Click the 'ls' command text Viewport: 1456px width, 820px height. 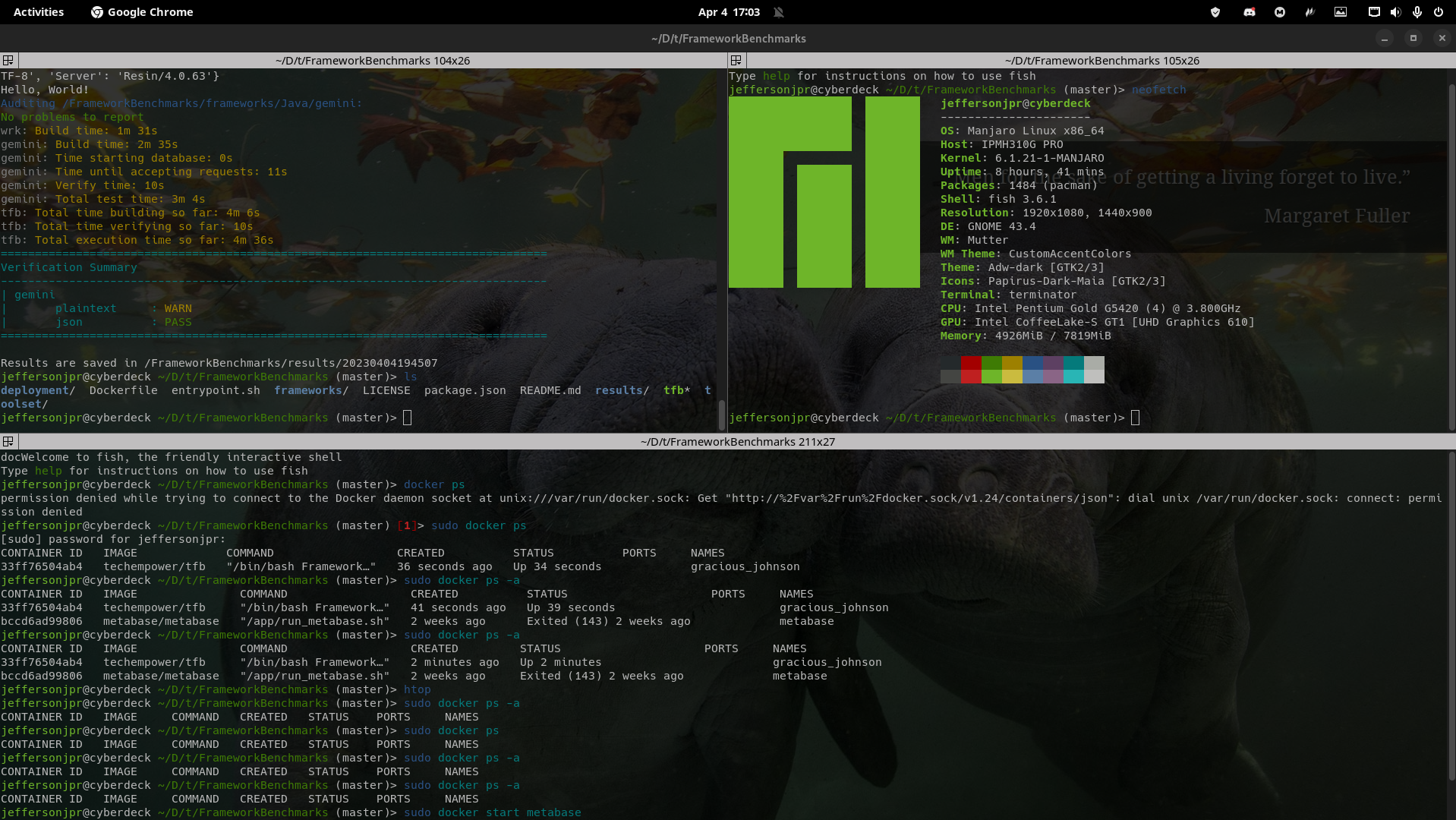[x=410, y=377]
